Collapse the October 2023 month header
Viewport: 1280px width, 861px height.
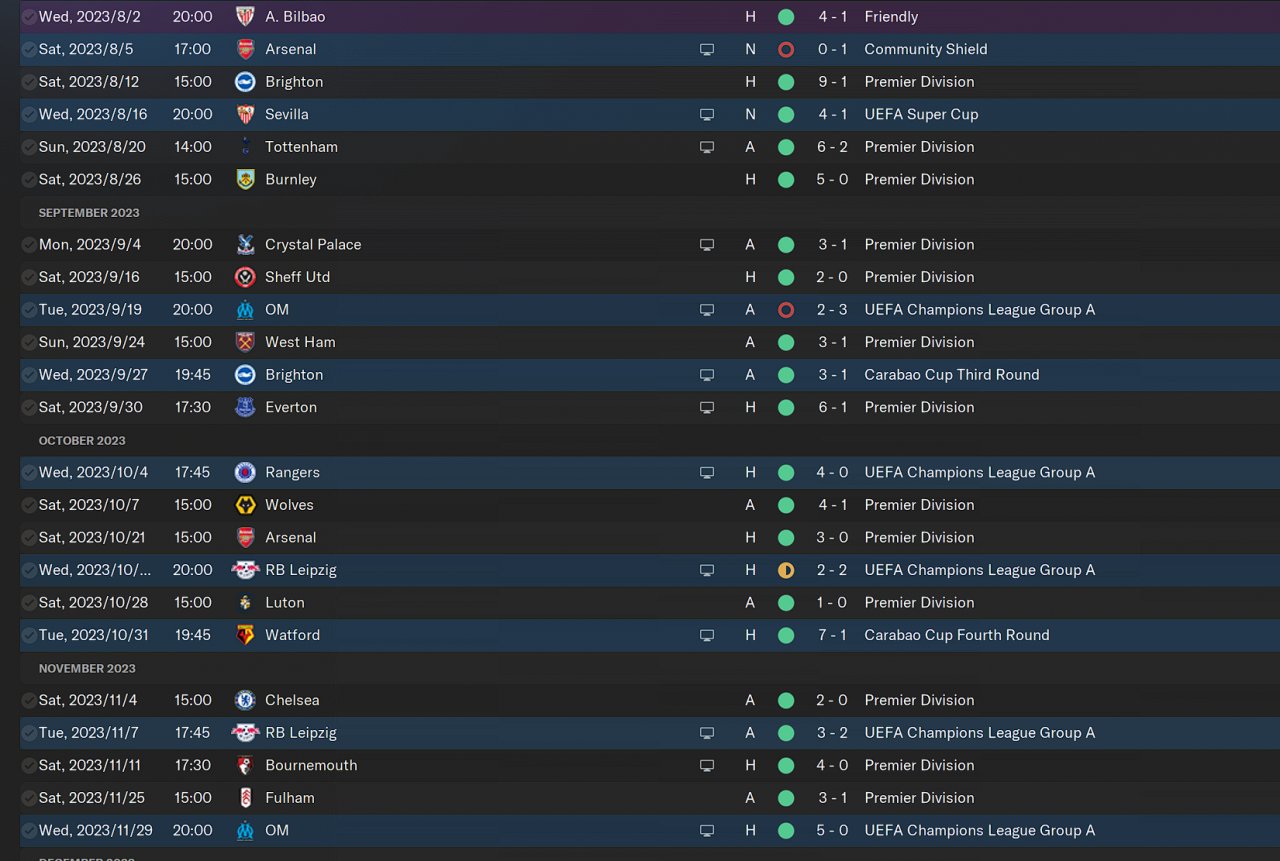[82, 441]
